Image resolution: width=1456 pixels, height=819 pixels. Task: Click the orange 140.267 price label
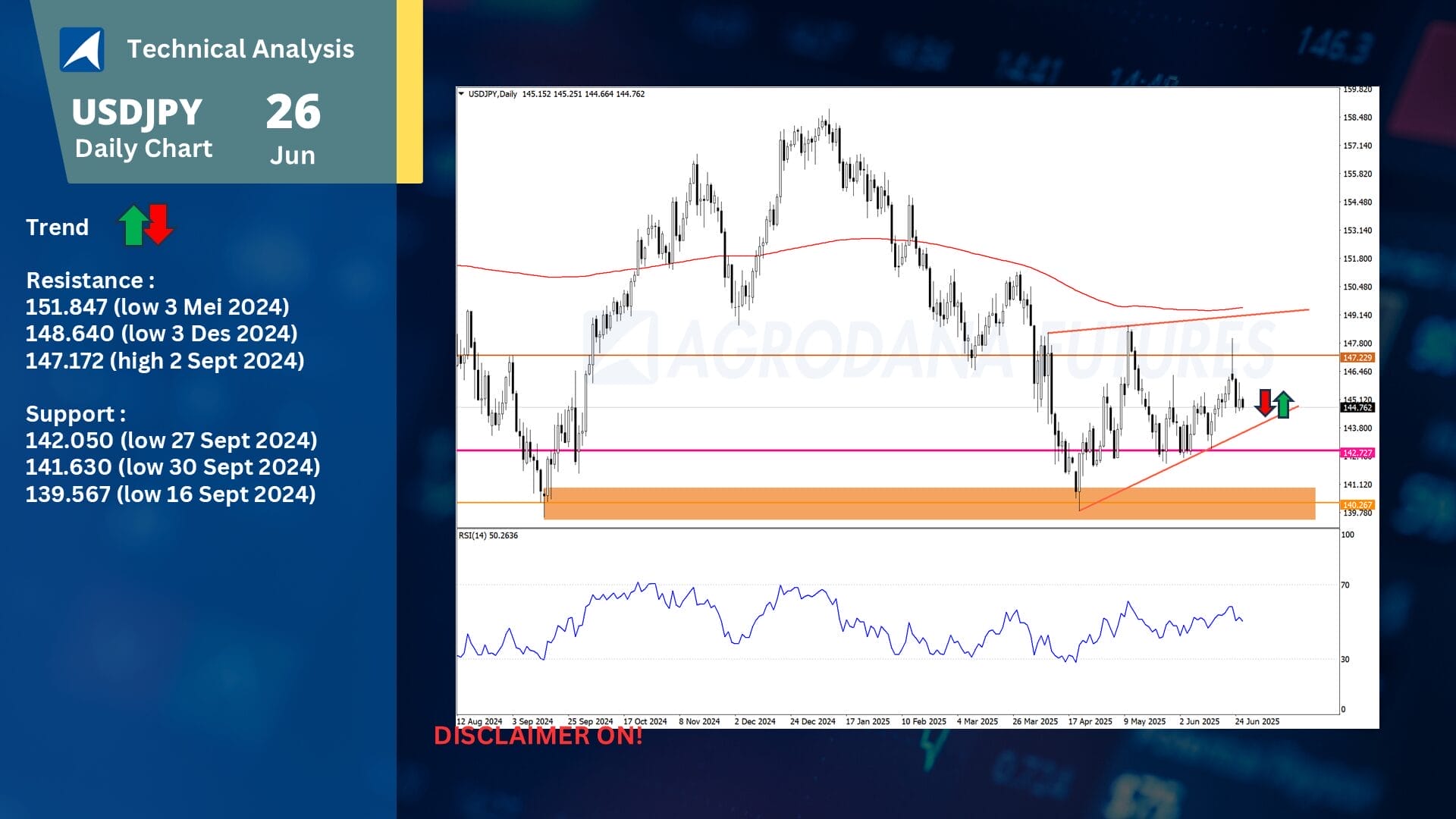[x=1357, y=505]
